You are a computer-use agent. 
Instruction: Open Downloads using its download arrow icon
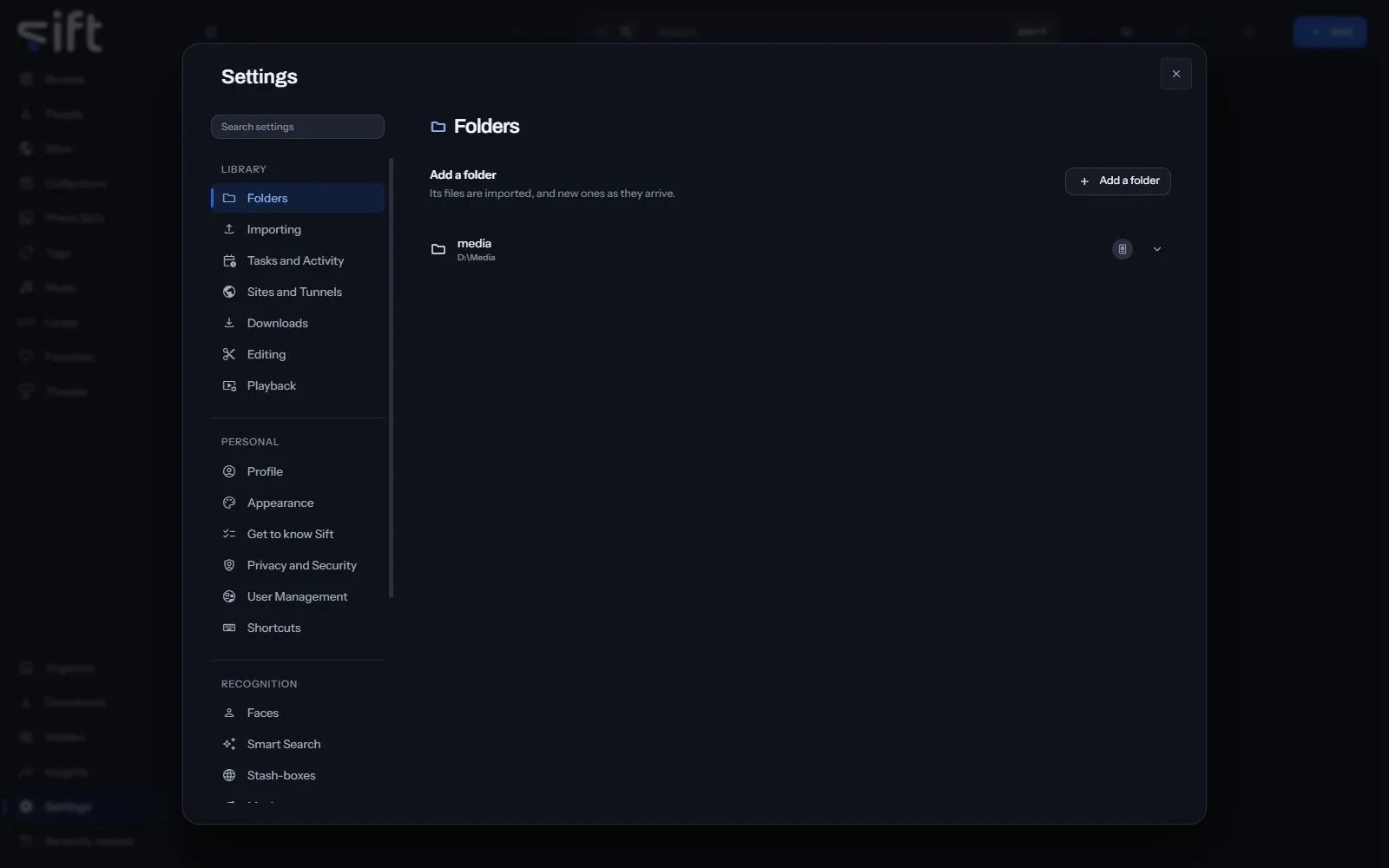pos(229,323)
